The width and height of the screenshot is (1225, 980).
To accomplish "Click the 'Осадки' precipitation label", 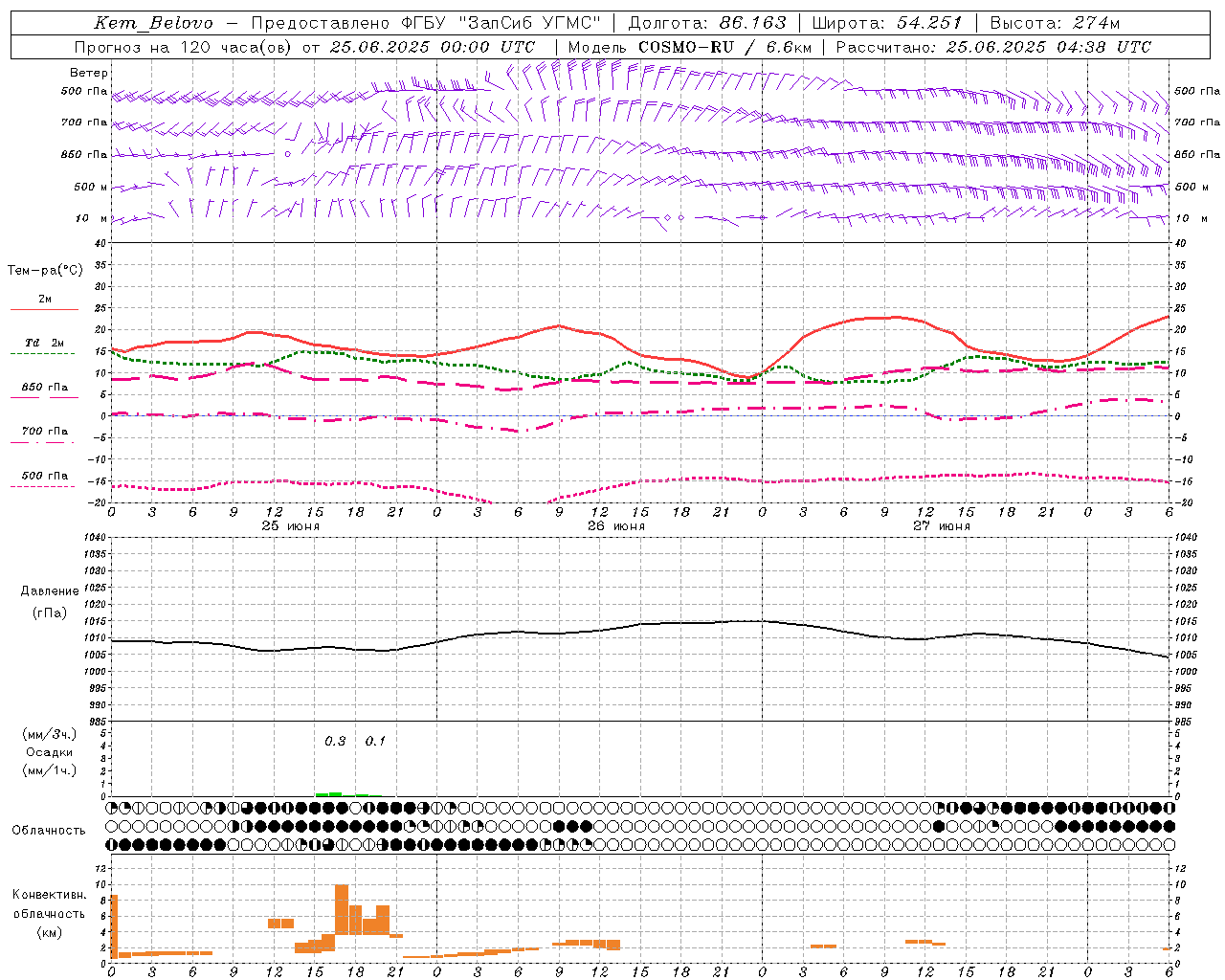I will point(50,752).
